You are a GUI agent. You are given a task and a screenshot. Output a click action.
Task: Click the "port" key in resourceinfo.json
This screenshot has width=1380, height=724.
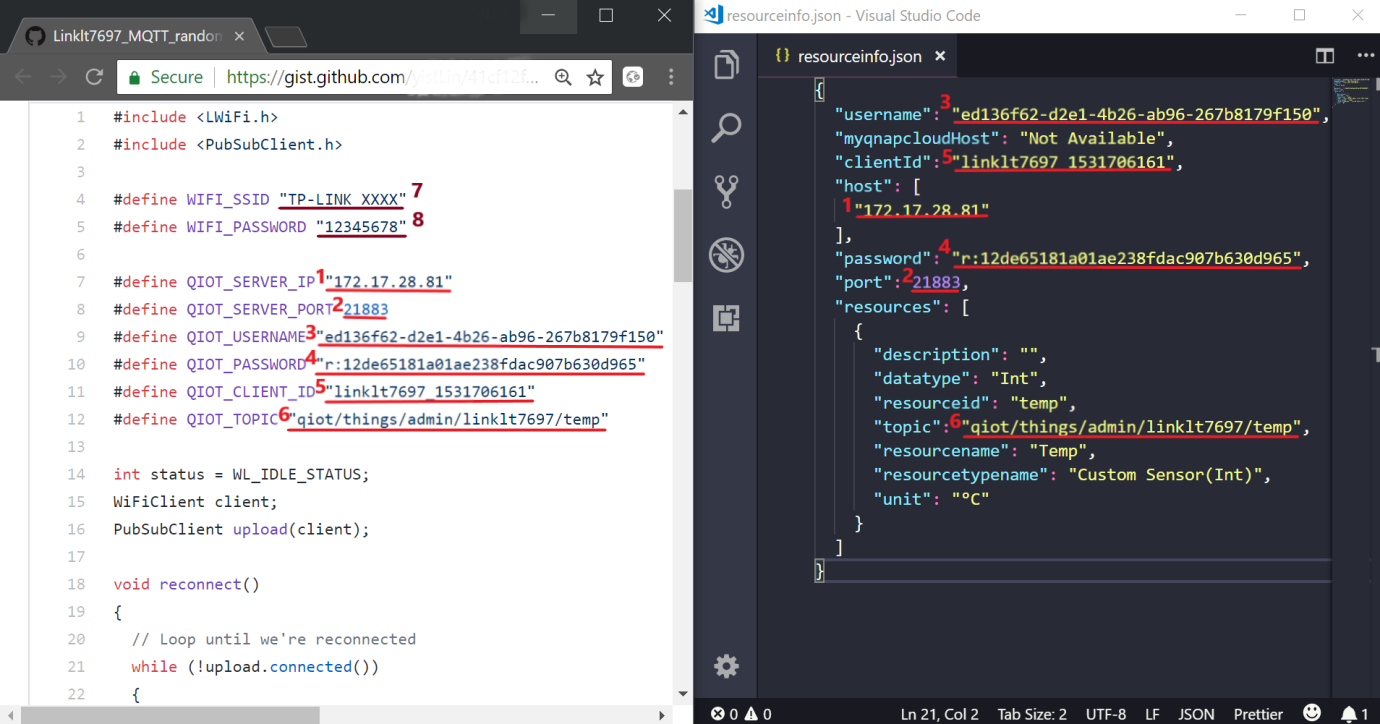tap(864, 282)
